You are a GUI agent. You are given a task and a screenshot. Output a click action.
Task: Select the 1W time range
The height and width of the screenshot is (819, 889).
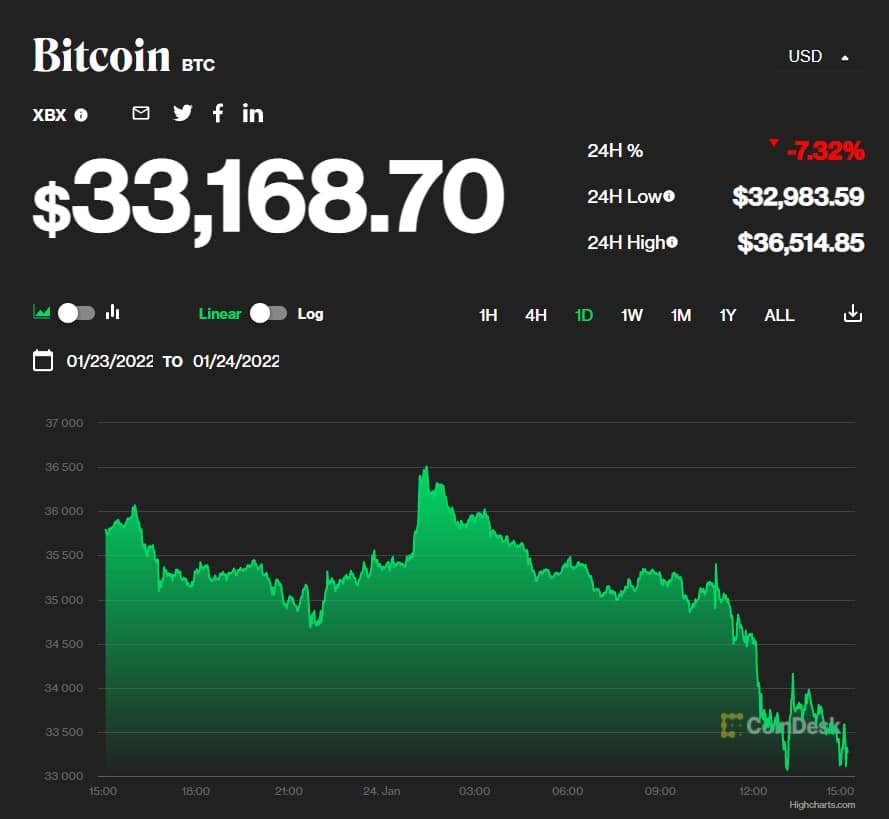pos(632,315)
